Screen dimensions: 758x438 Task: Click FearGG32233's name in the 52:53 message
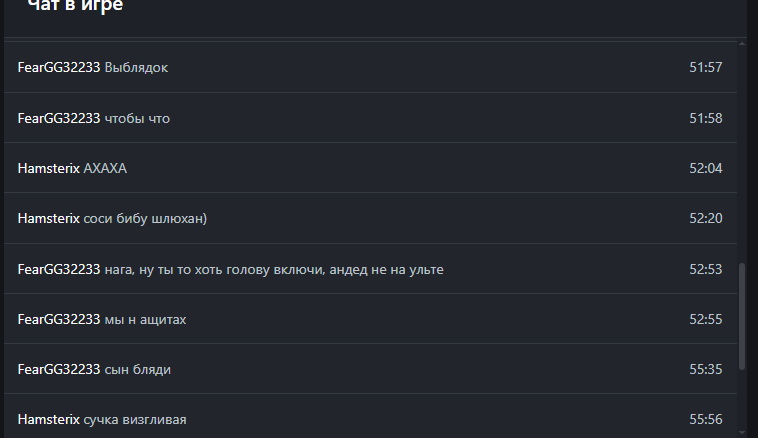(59, 269)
